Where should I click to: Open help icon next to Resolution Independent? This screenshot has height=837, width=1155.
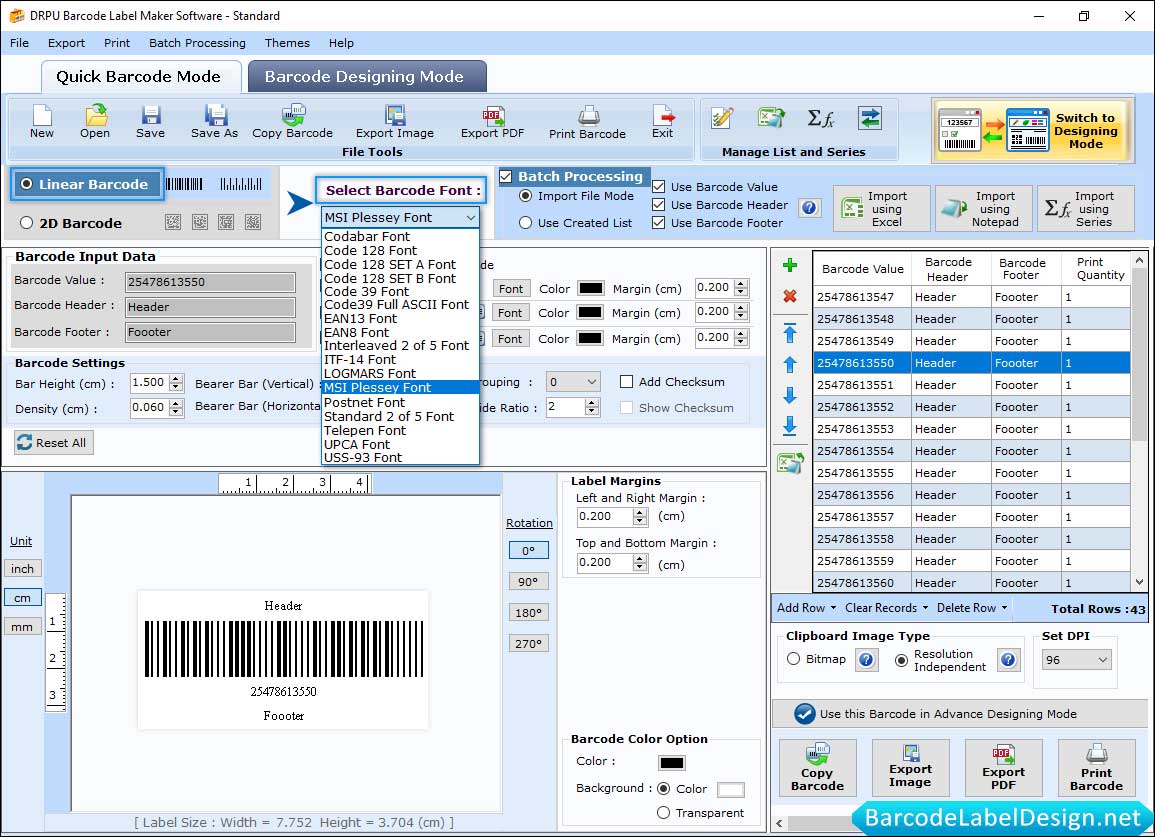coord(1008,659)
